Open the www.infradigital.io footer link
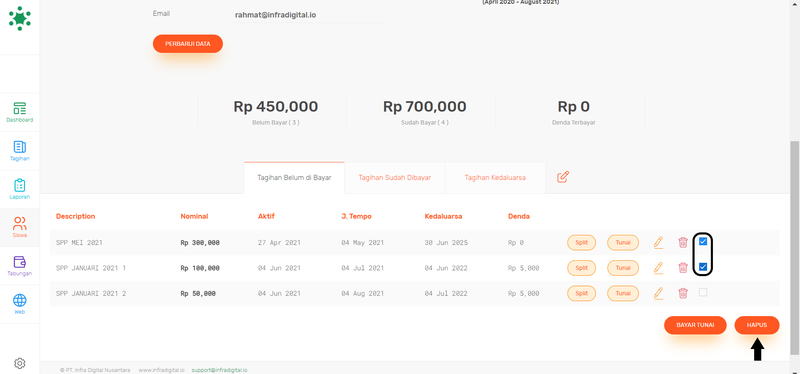 tap(161, 370)
